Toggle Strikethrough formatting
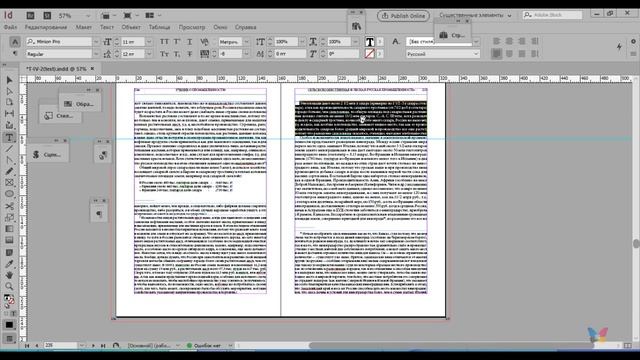640x360 pixels. (190, 54)
